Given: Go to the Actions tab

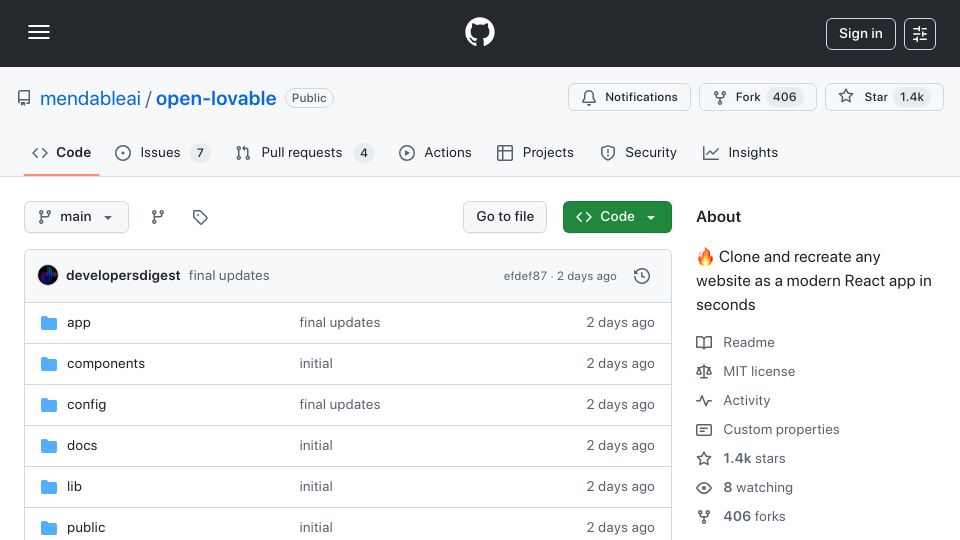Looking at the screenshot, I should click(435, 152).
